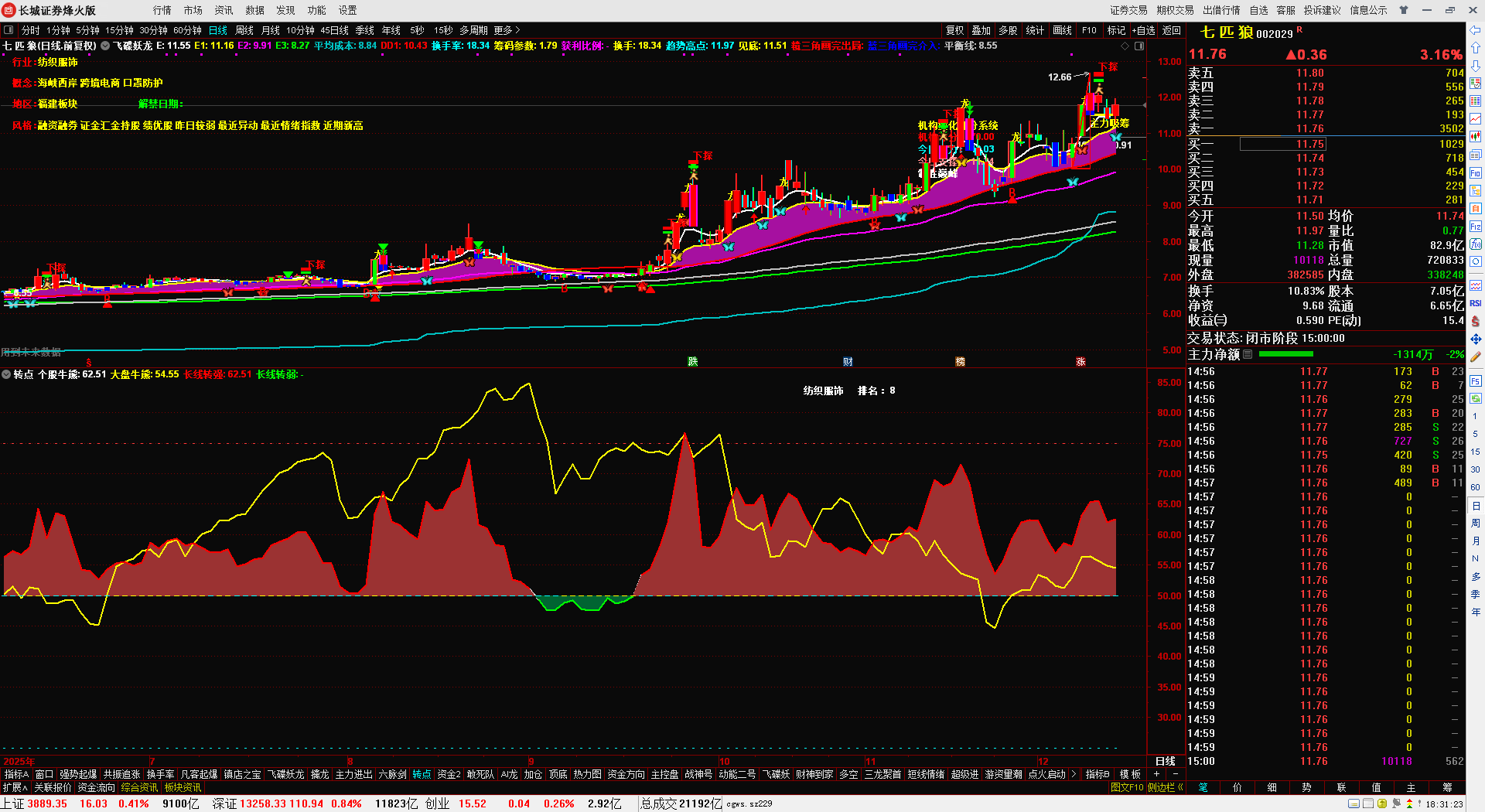
Task: Open the 多周期 multi-period selector
Action: point(473,30)
